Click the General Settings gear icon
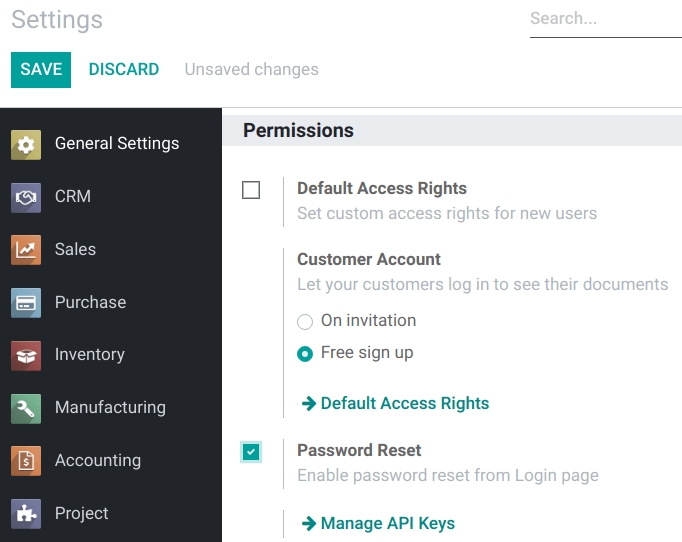Image resolution: width=682 pixels, height=542 pixels. click(26, 144)
